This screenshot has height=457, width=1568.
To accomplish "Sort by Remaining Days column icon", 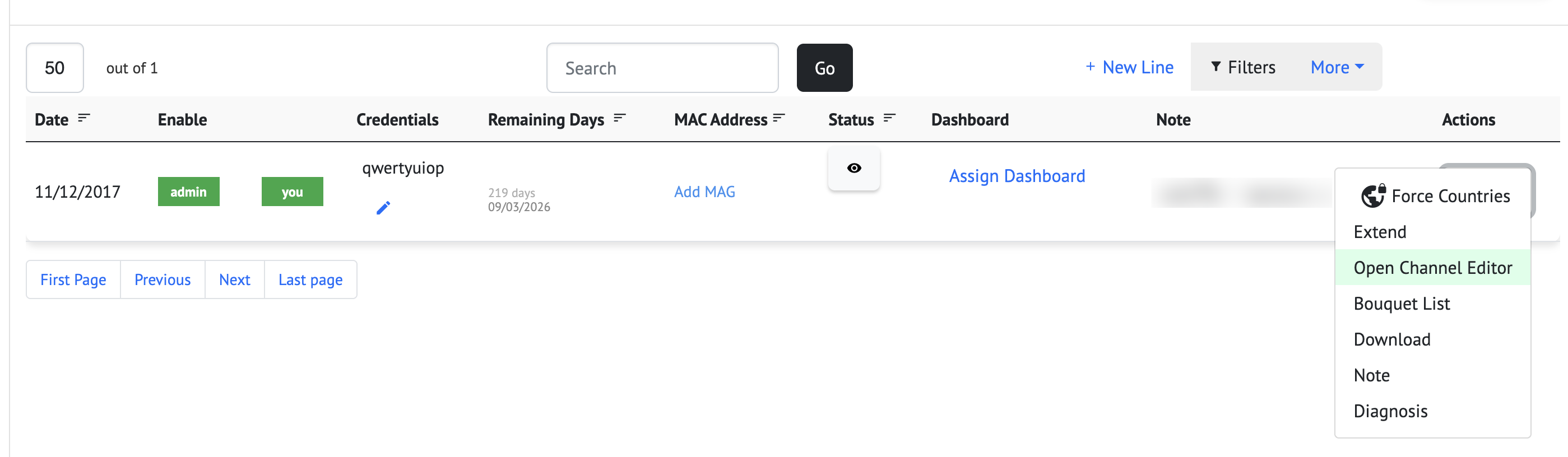I will pyautogui.click(x=619, y=118).
